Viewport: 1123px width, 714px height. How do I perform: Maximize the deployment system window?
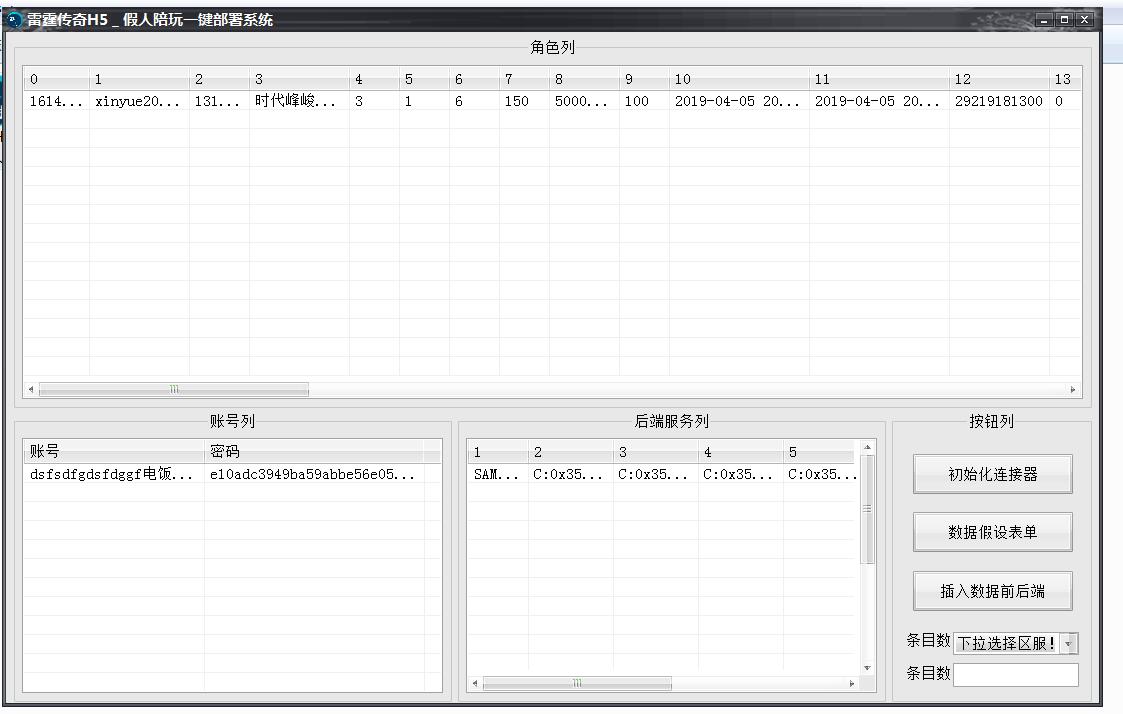point(1064,20)
